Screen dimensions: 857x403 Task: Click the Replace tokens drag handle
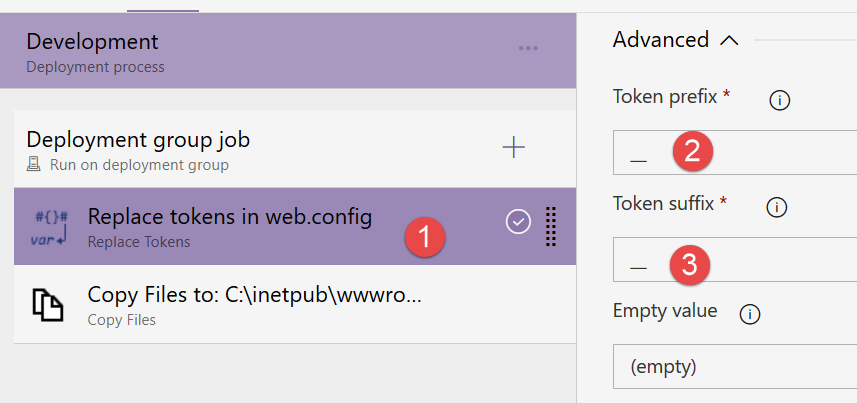550,226
